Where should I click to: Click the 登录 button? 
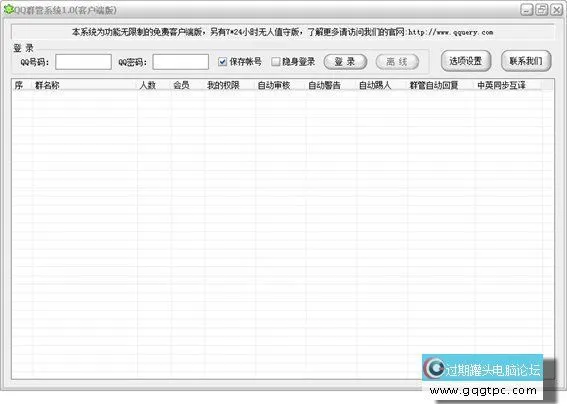pos(345,62)
